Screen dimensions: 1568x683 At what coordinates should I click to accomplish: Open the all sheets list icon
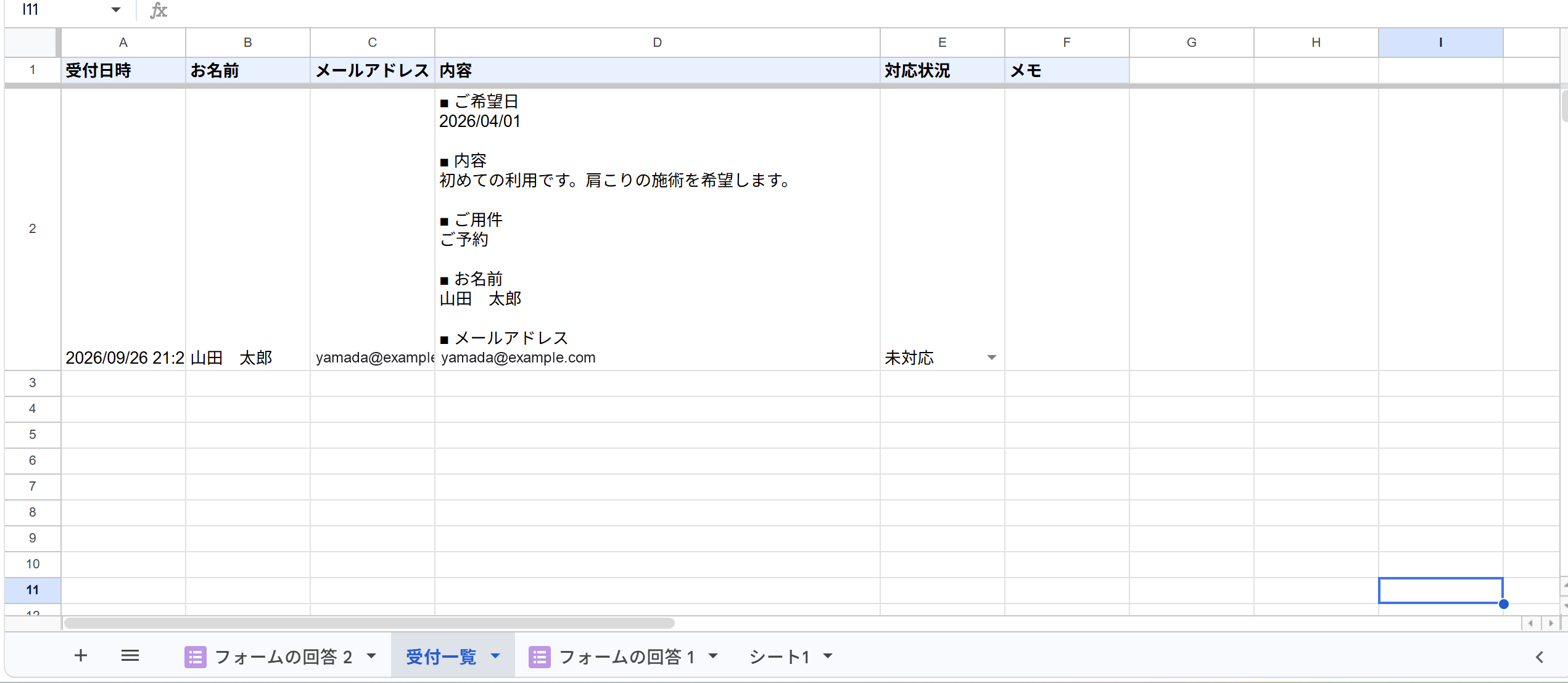(130, 656)
